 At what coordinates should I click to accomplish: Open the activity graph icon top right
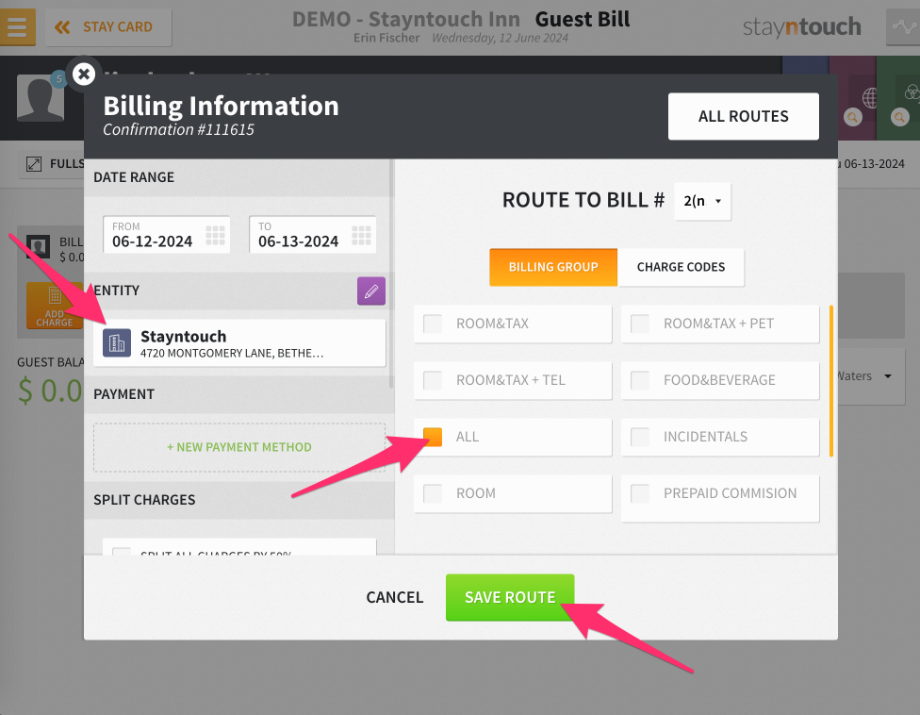pos(904,27)
